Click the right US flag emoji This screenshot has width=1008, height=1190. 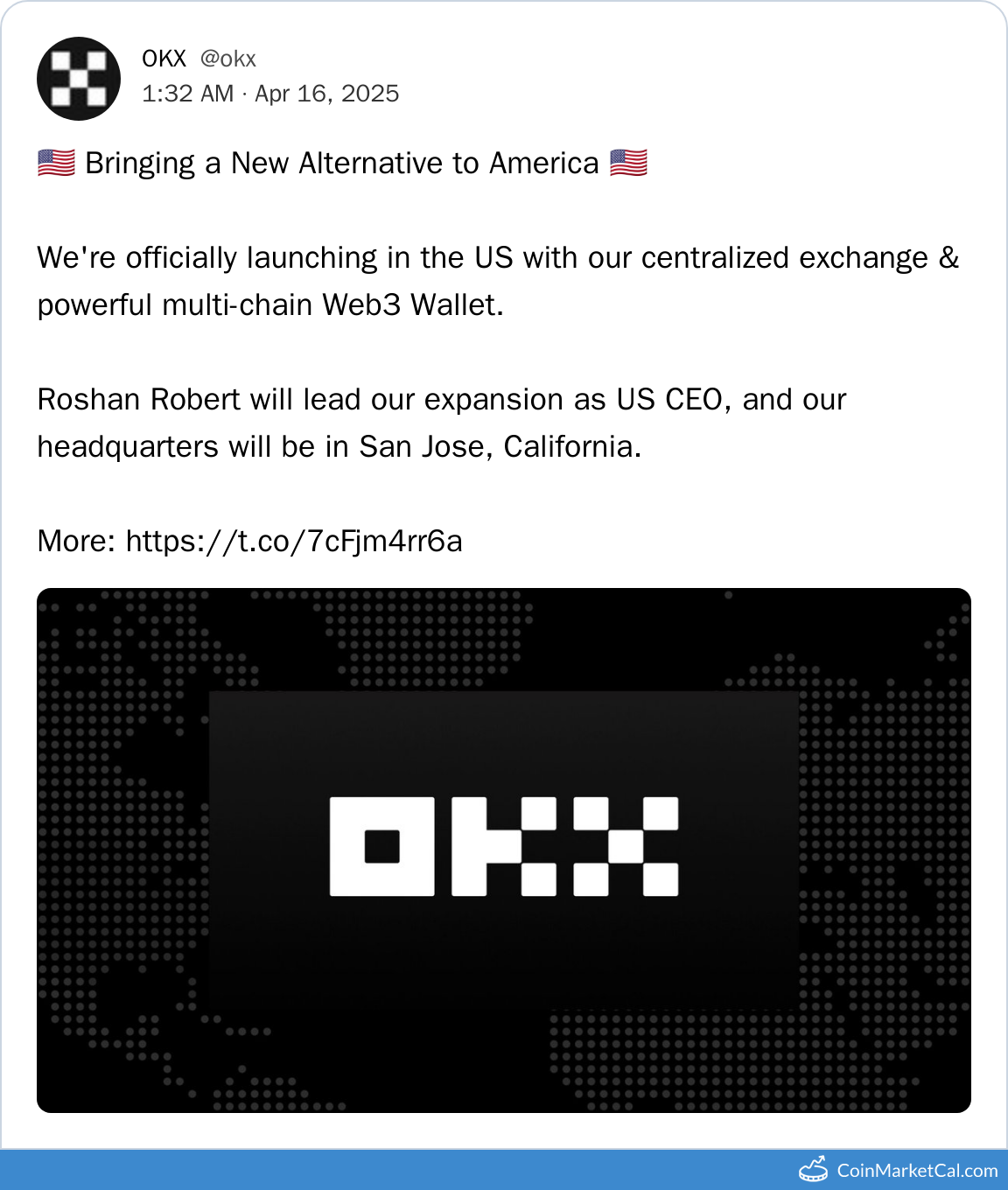628,164
